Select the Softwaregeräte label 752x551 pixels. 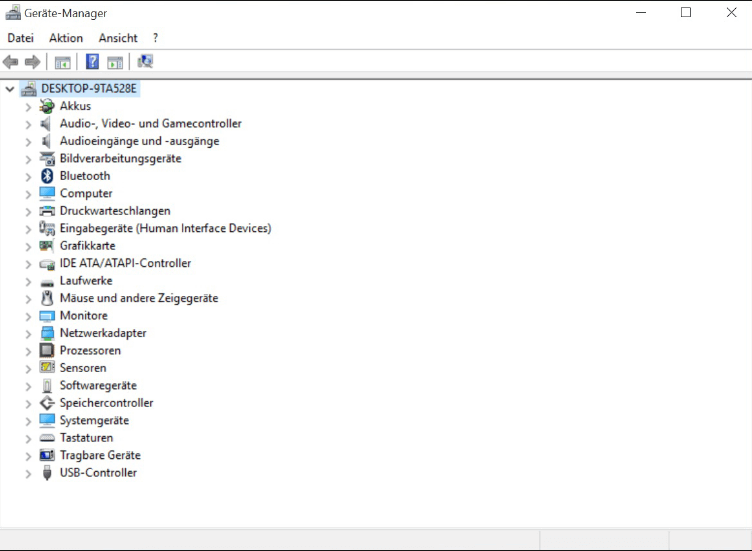coord(98,386)
